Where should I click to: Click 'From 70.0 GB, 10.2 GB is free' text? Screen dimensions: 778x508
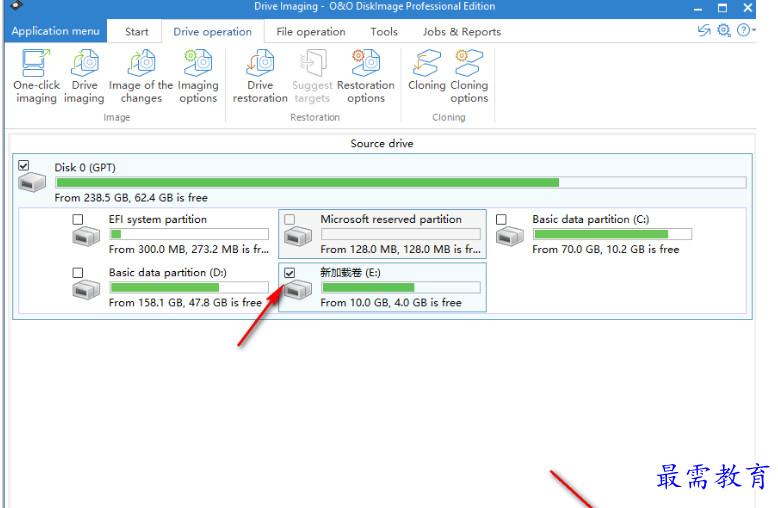point(606,250)
